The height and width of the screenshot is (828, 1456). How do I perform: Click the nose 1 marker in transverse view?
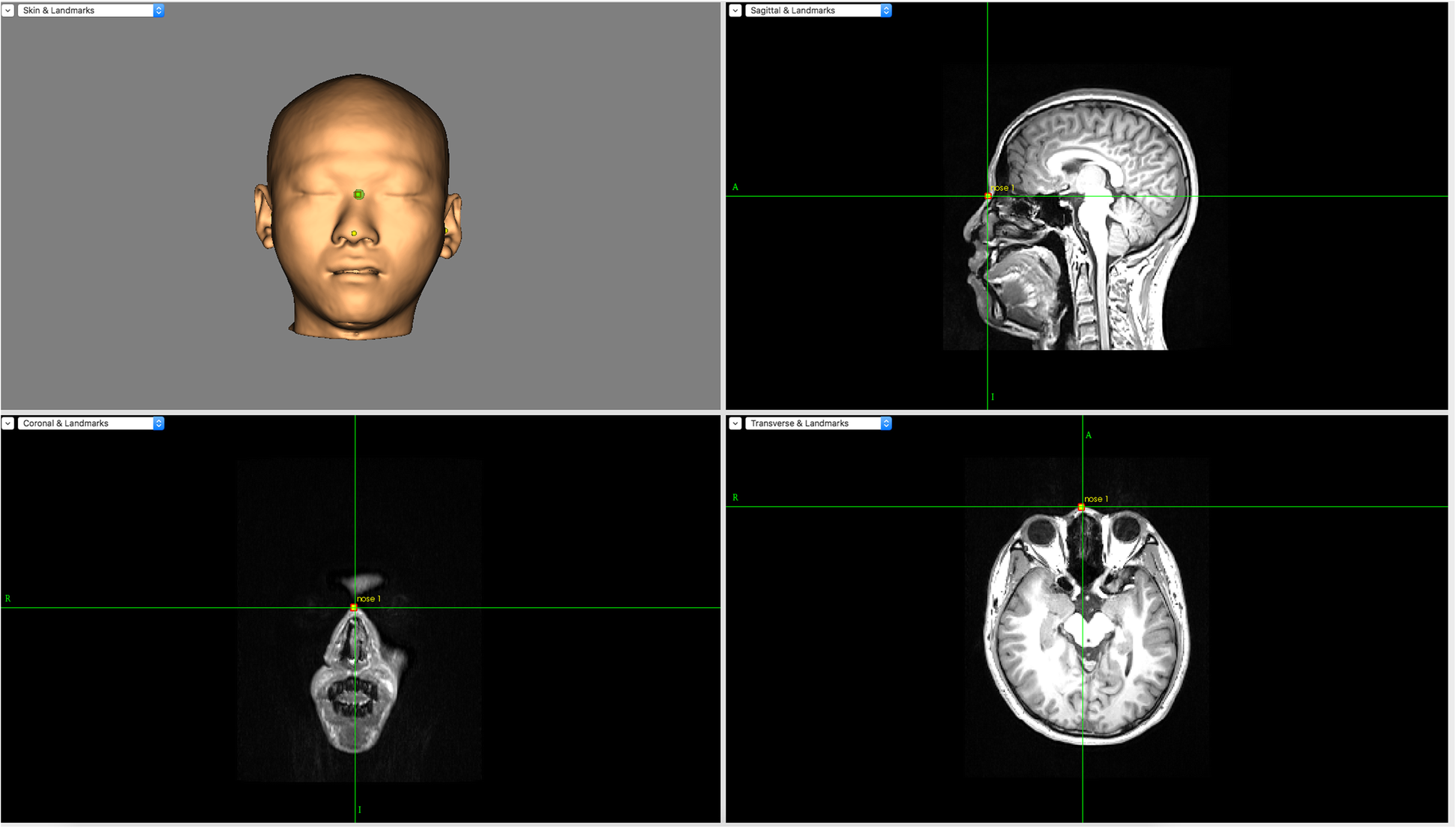[1081, 507]
